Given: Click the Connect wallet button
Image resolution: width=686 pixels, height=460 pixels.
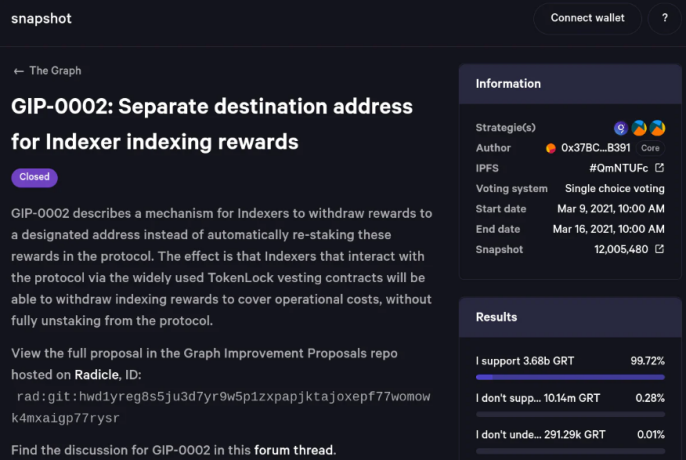Looking at the screenshot, I should point(587,18).
